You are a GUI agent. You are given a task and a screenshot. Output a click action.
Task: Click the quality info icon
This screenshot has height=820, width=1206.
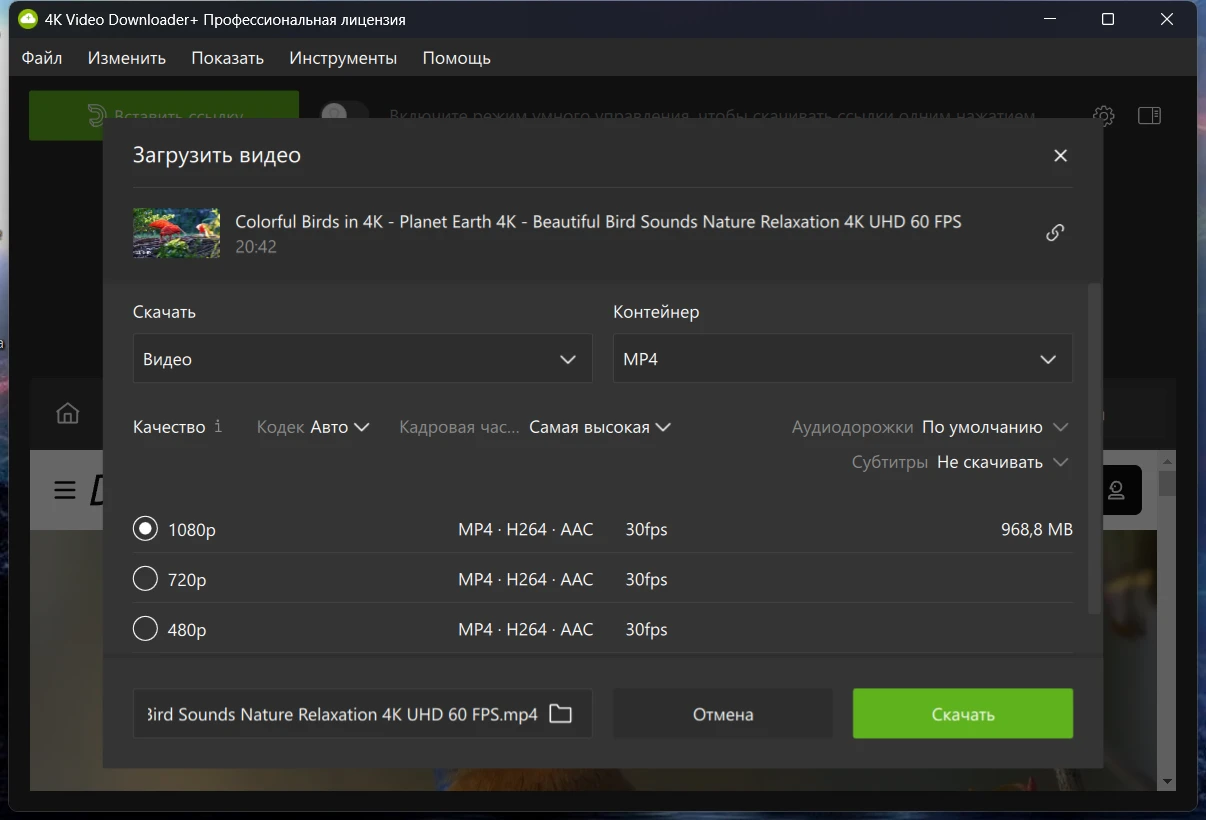tap(218, 427)
